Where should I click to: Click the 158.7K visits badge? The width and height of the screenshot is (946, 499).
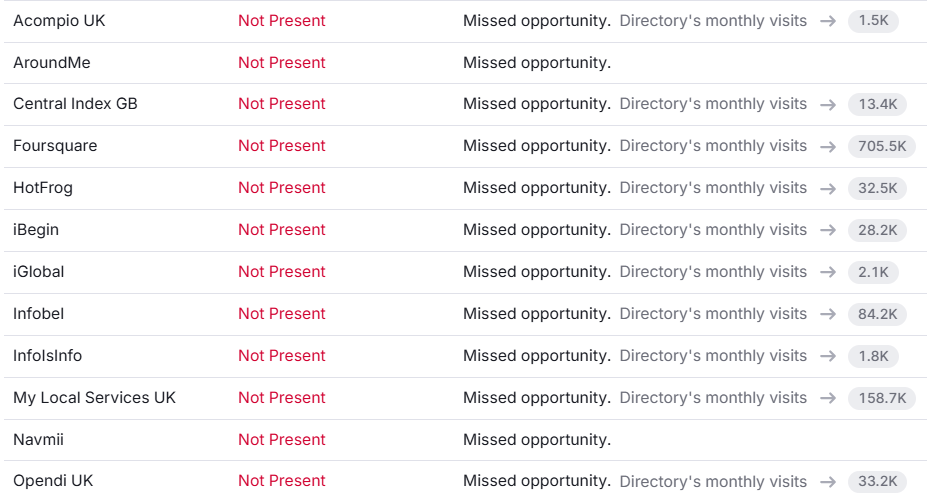tap(881, 398)
